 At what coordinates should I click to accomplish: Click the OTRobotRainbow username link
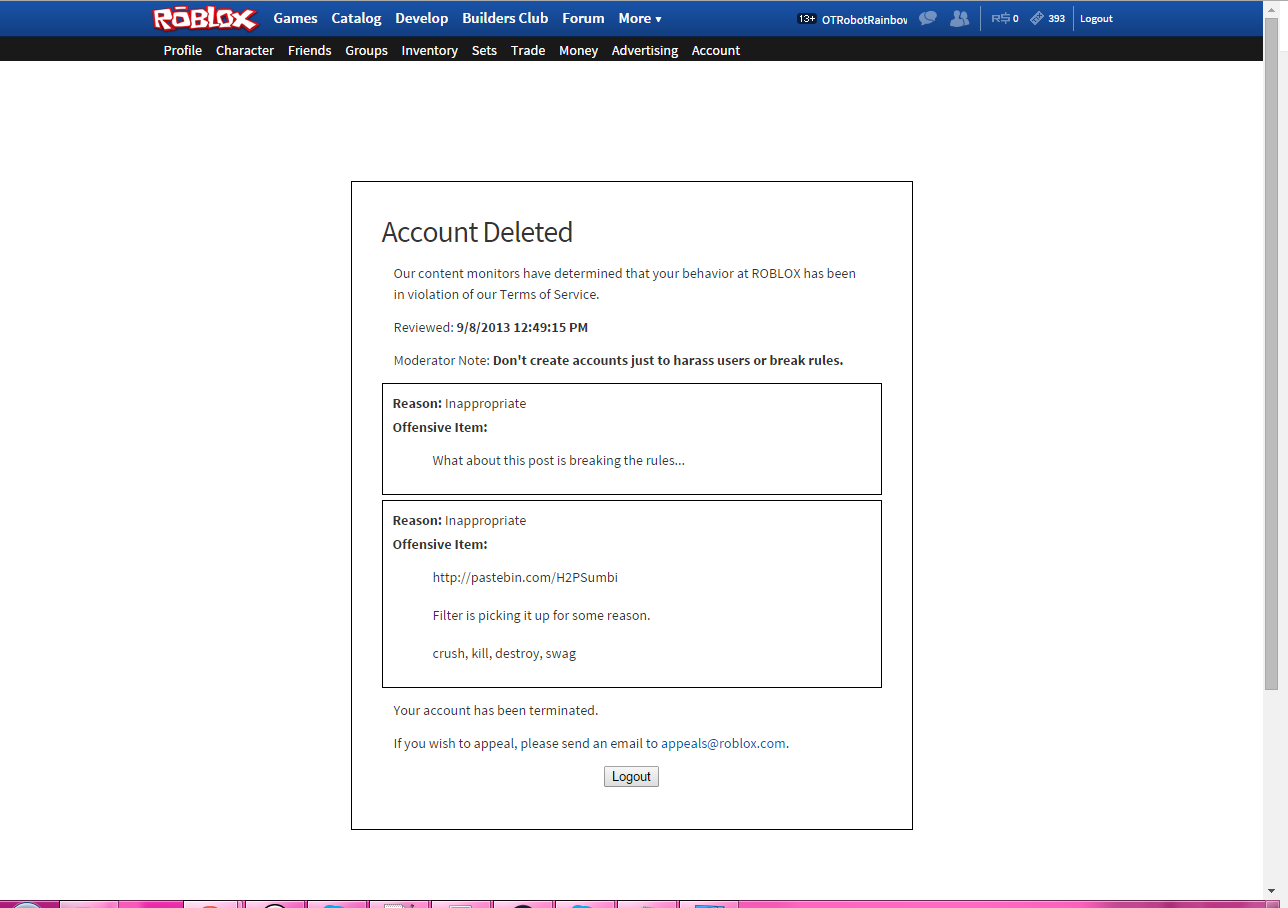(x=864, y=19)
